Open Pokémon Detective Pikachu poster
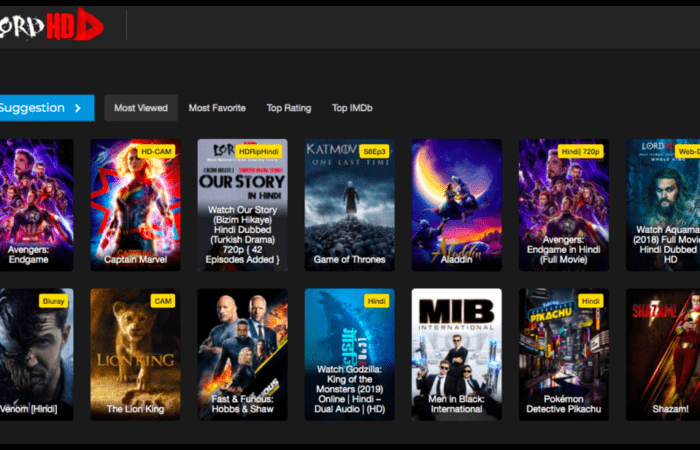This screenshot has width=700, height=450. pyautogui.click(x=564, y=354)
